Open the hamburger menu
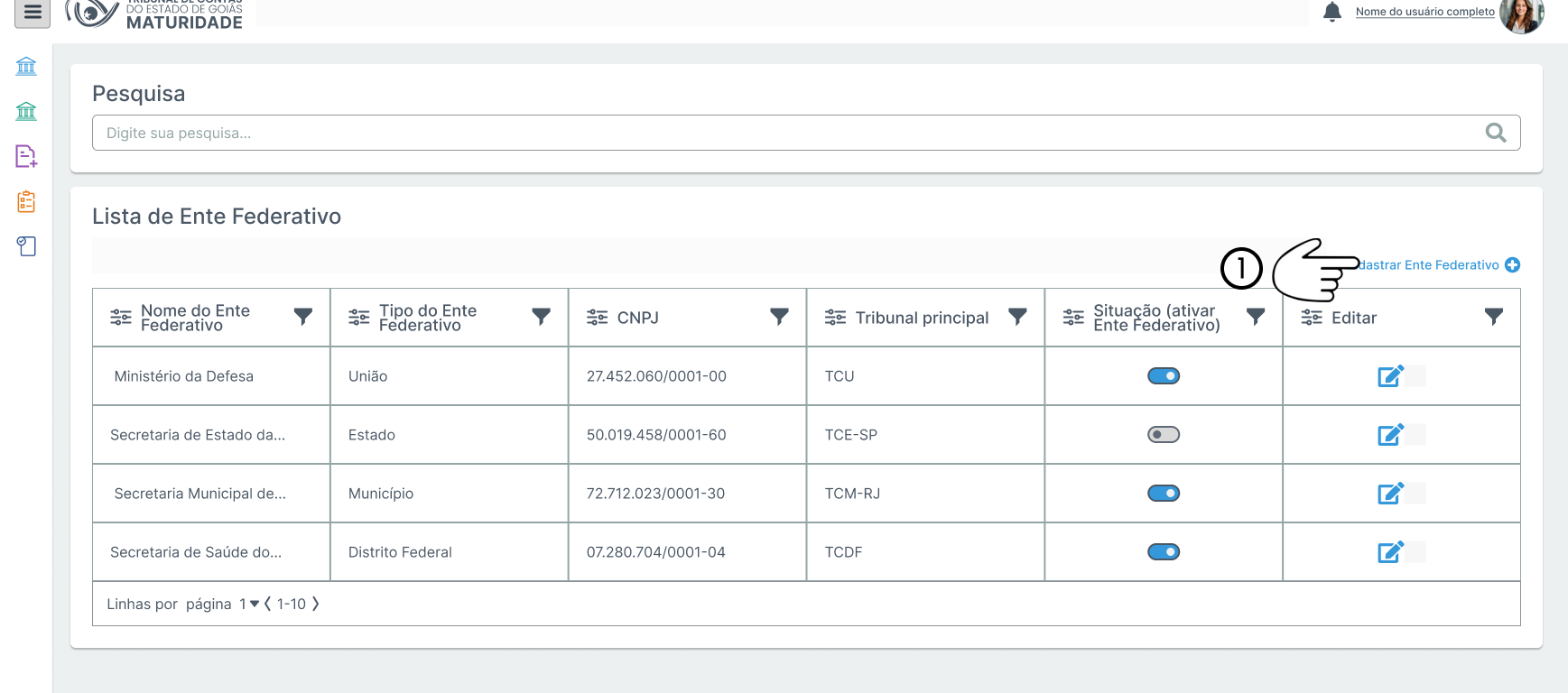Viewport: 1568px width, 693px height. point(32,13)
